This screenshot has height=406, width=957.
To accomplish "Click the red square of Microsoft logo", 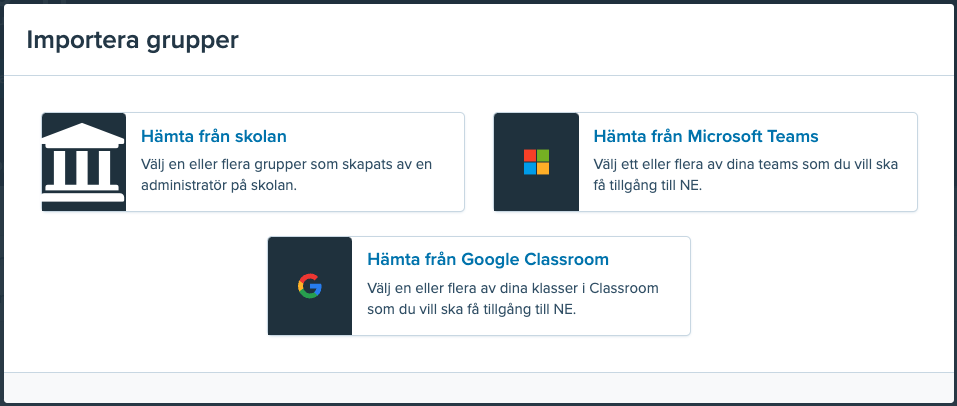I will [530, 156].
